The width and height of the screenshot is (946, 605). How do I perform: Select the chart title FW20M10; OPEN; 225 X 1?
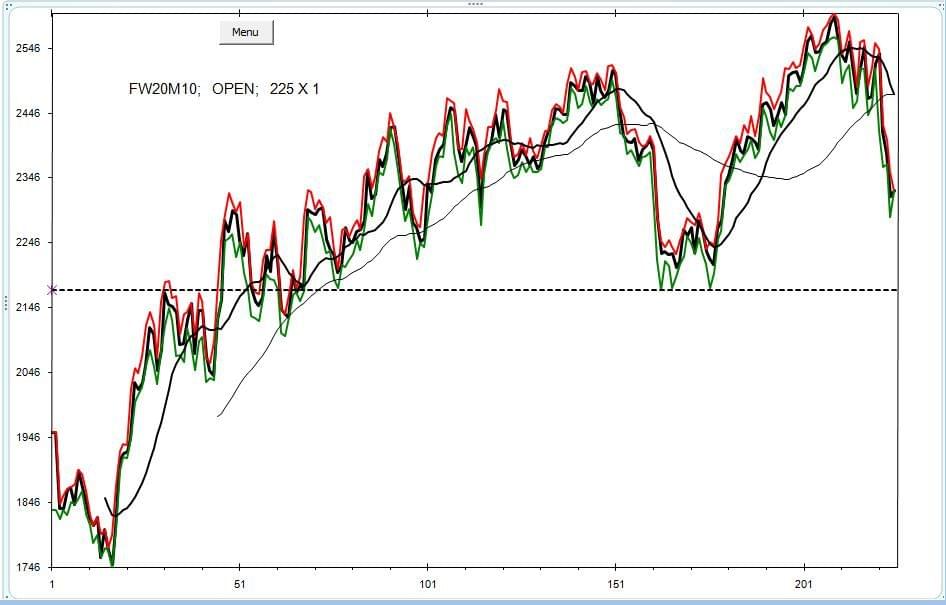click(x=224, y=89)
